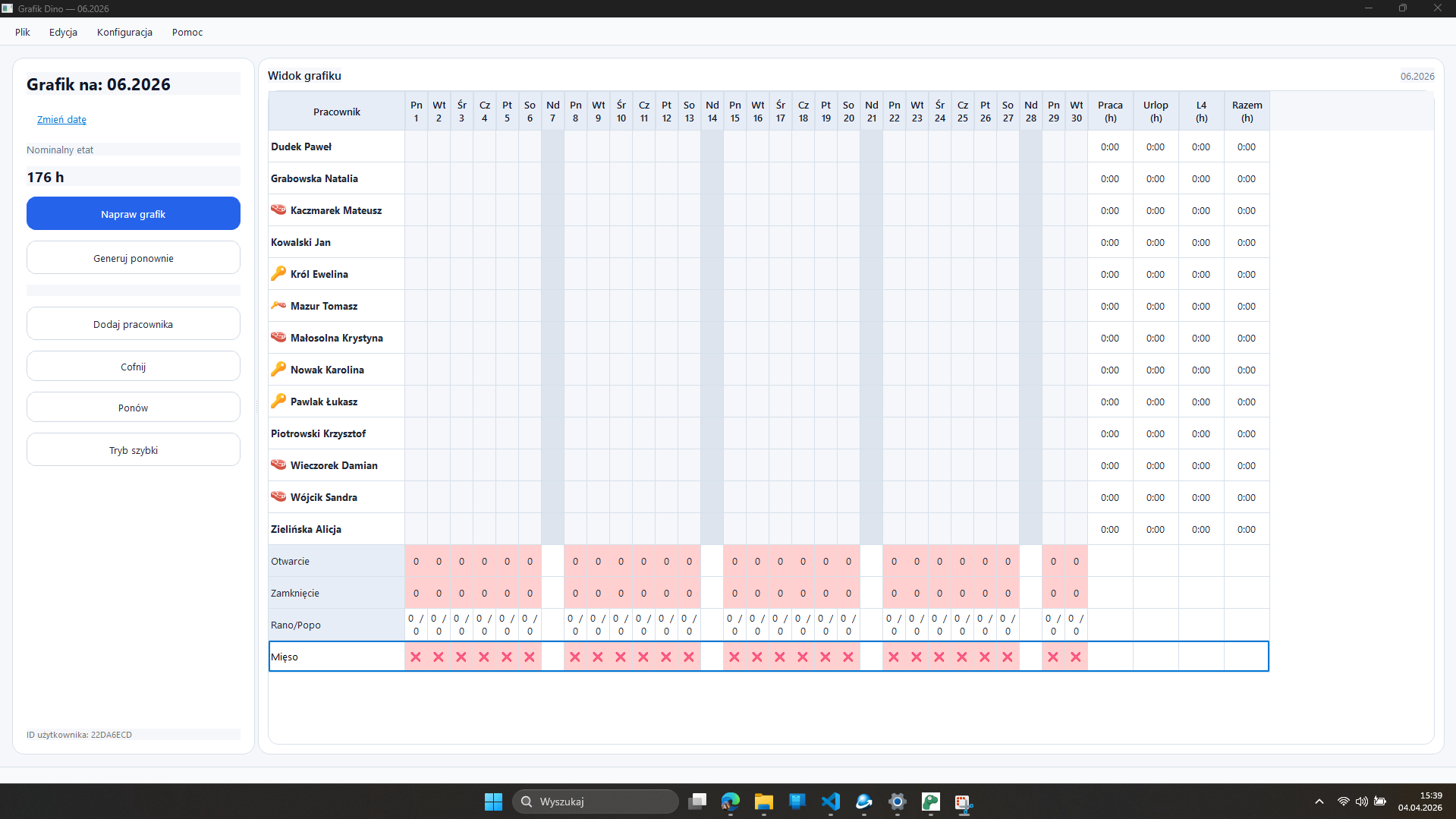This screenshot has height=819, width=1456.
Task: Open the Plik menu
Action: (23, 32)
